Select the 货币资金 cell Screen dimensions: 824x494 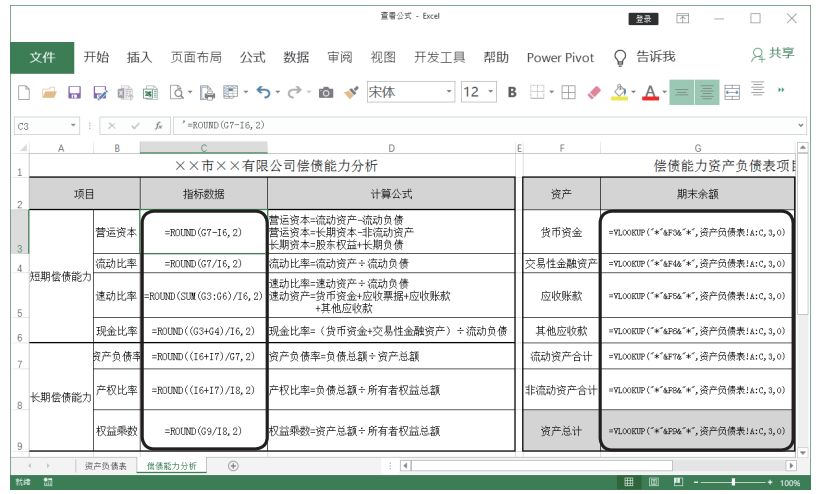(561, 232)
